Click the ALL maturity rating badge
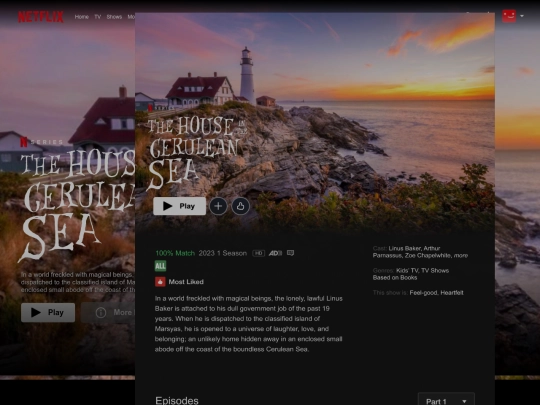Viewport: 540px width, 405px height. pos(160,266)
